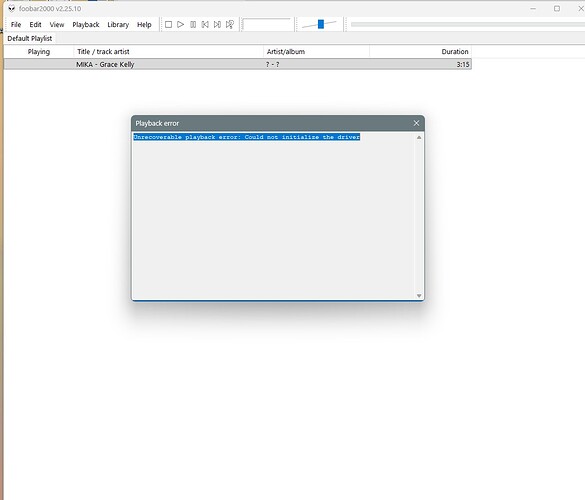This screenshot has height=500, width=585.
Task: Open the Help menu
Action: (x=144, y=25)
